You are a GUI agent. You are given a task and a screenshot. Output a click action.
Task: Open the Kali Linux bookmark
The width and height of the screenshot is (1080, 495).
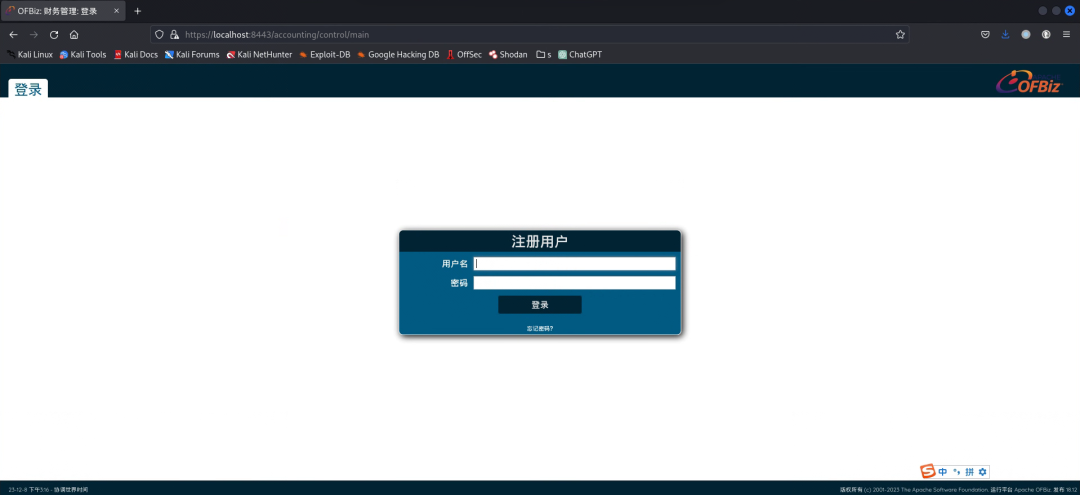[x=30, y=54]
